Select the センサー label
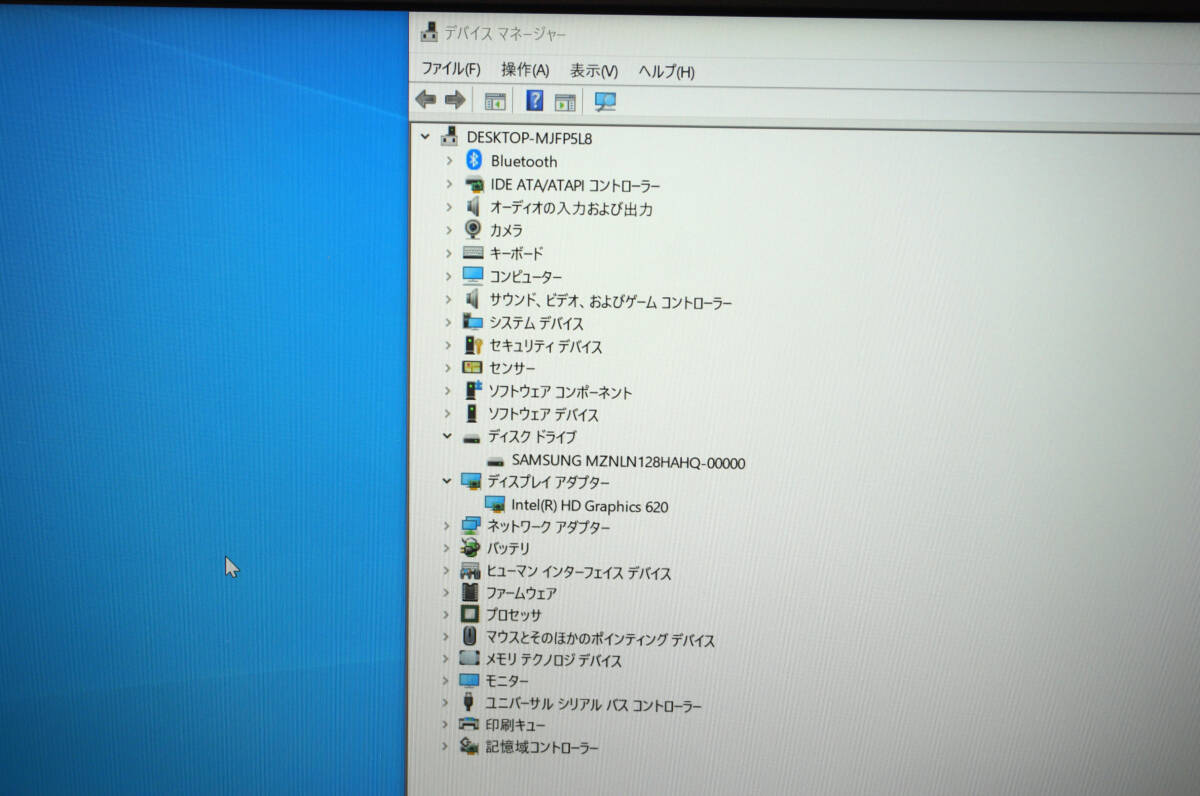This screenshot has height=796, width=1200. pyautogui.click(x=512, y=369)
